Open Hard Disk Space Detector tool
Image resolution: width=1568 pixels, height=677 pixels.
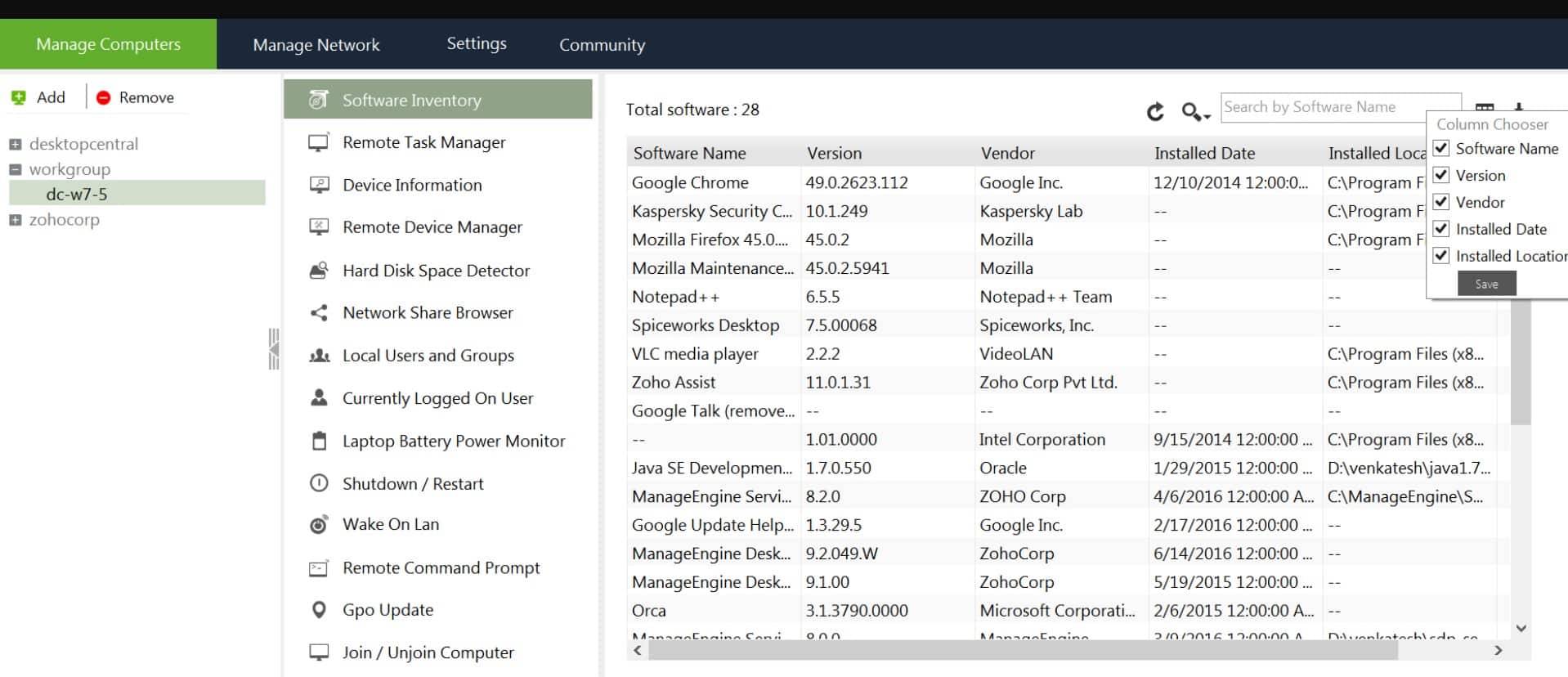[x=438, y=270]
